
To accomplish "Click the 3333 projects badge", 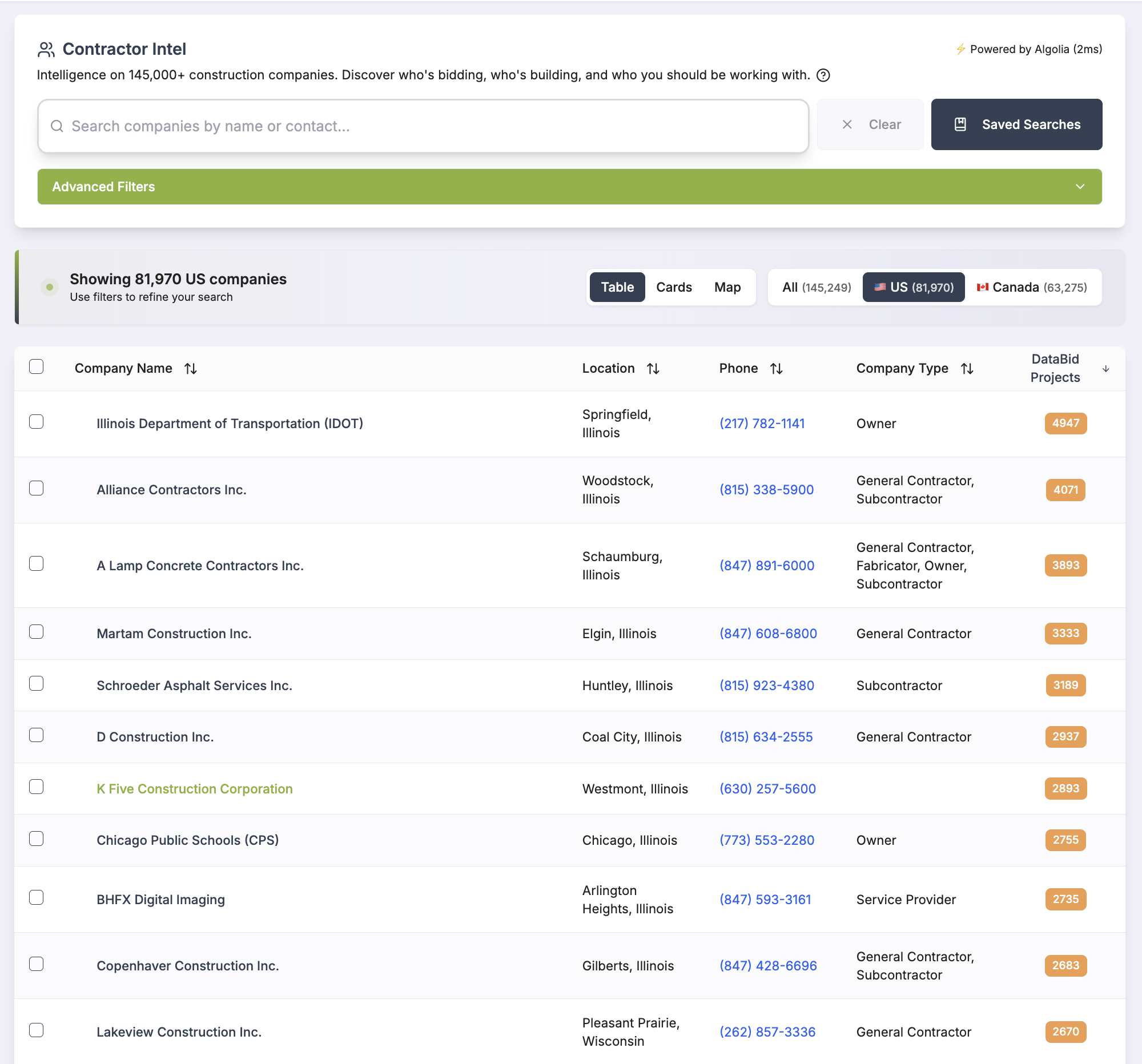I will pos(1065,634).
